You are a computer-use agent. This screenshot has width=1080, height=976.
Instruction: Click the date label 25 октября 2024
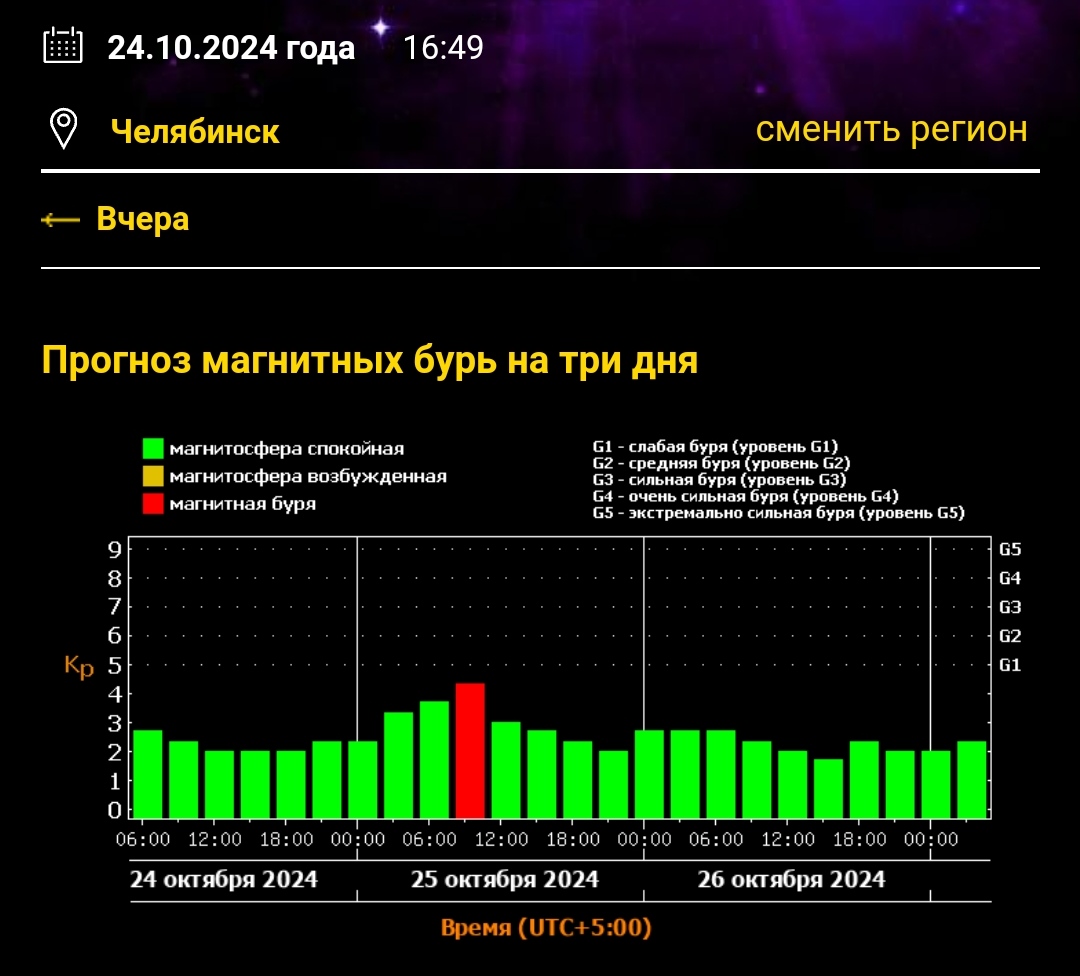(505, 880)
